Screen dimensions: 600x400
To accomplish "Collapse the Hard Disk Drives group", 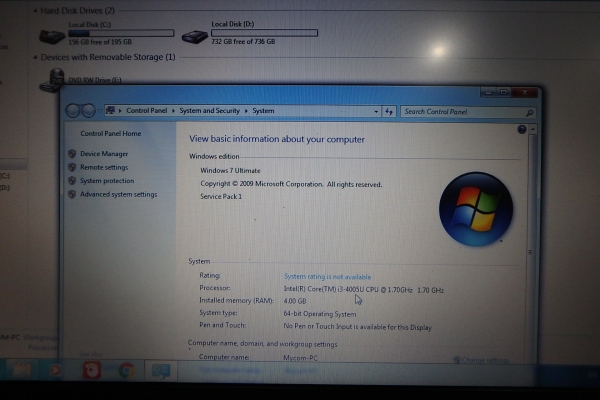I will [35, 11].
